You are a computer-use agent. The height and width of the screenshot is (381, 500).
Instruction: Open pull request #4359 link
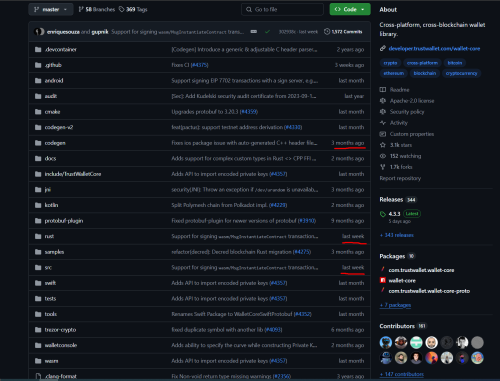(249, 112)
